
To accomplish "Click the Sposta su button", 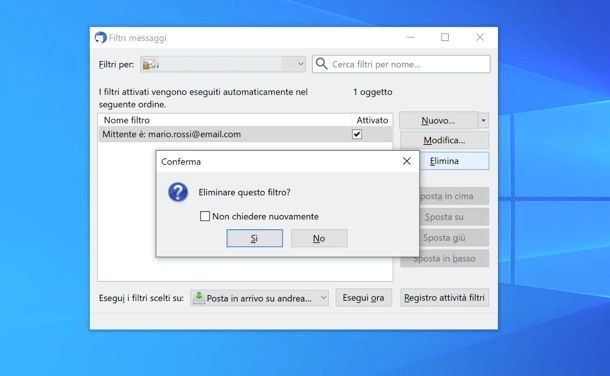I will [x=454, y=217].
